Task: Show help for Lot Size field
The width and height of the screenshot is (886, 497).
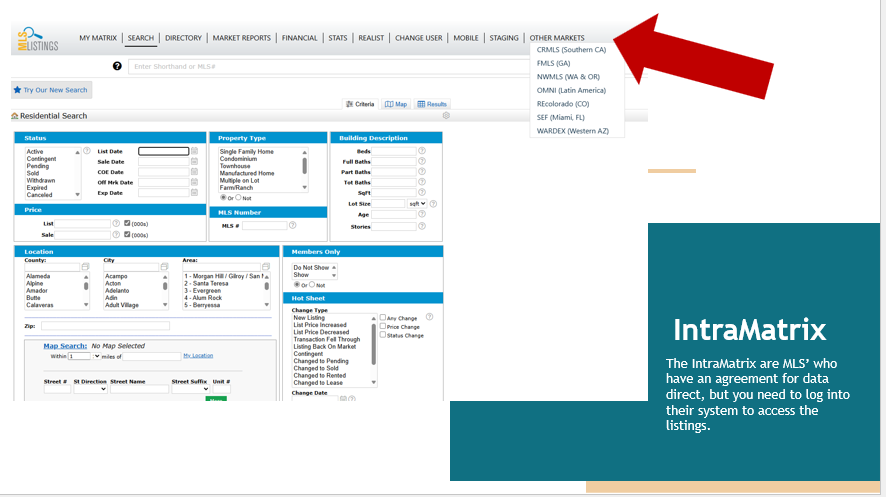Action: point(433,204)
